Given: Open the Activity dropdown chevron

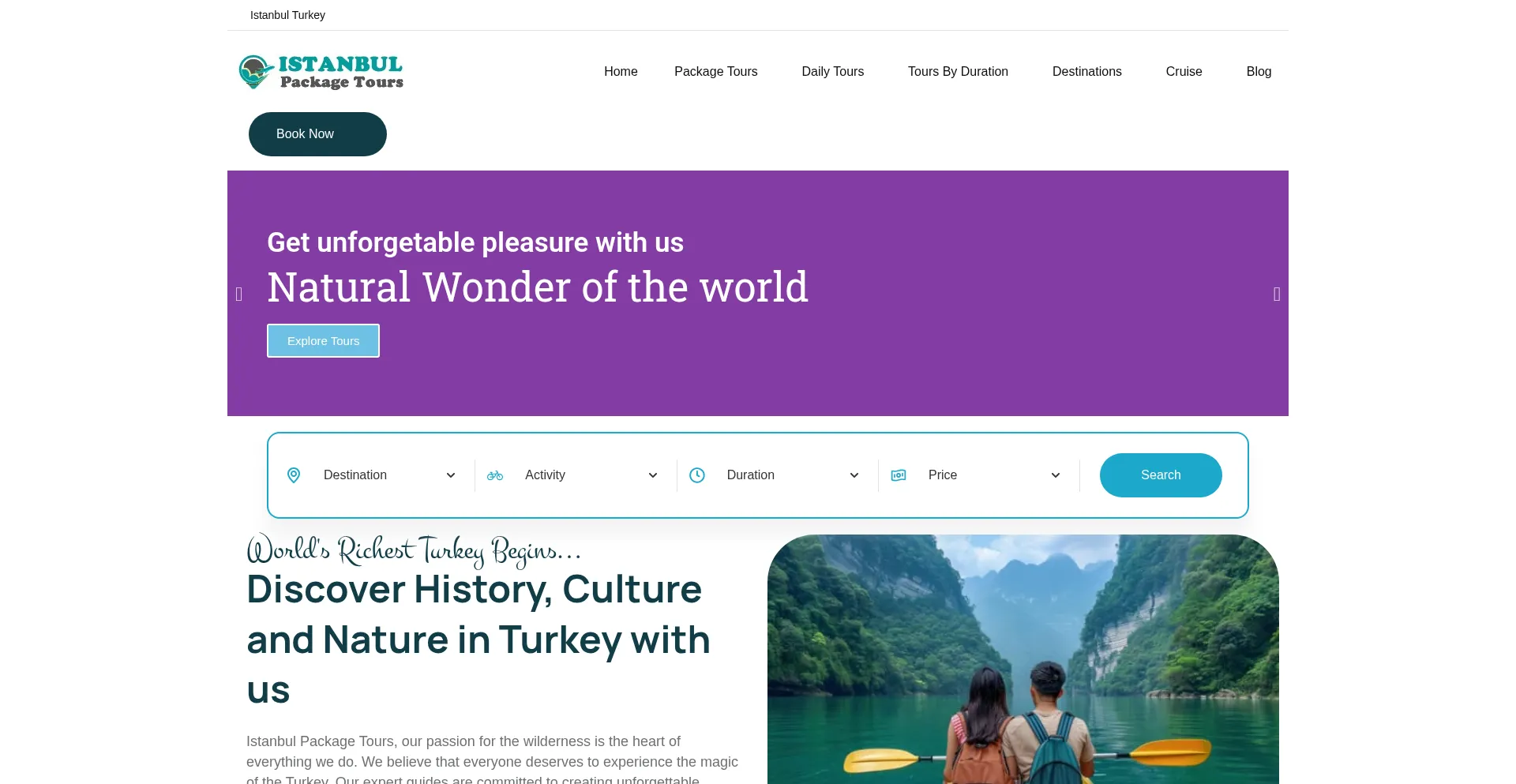Looking at the screenshot, I should (x=653, y=475).
